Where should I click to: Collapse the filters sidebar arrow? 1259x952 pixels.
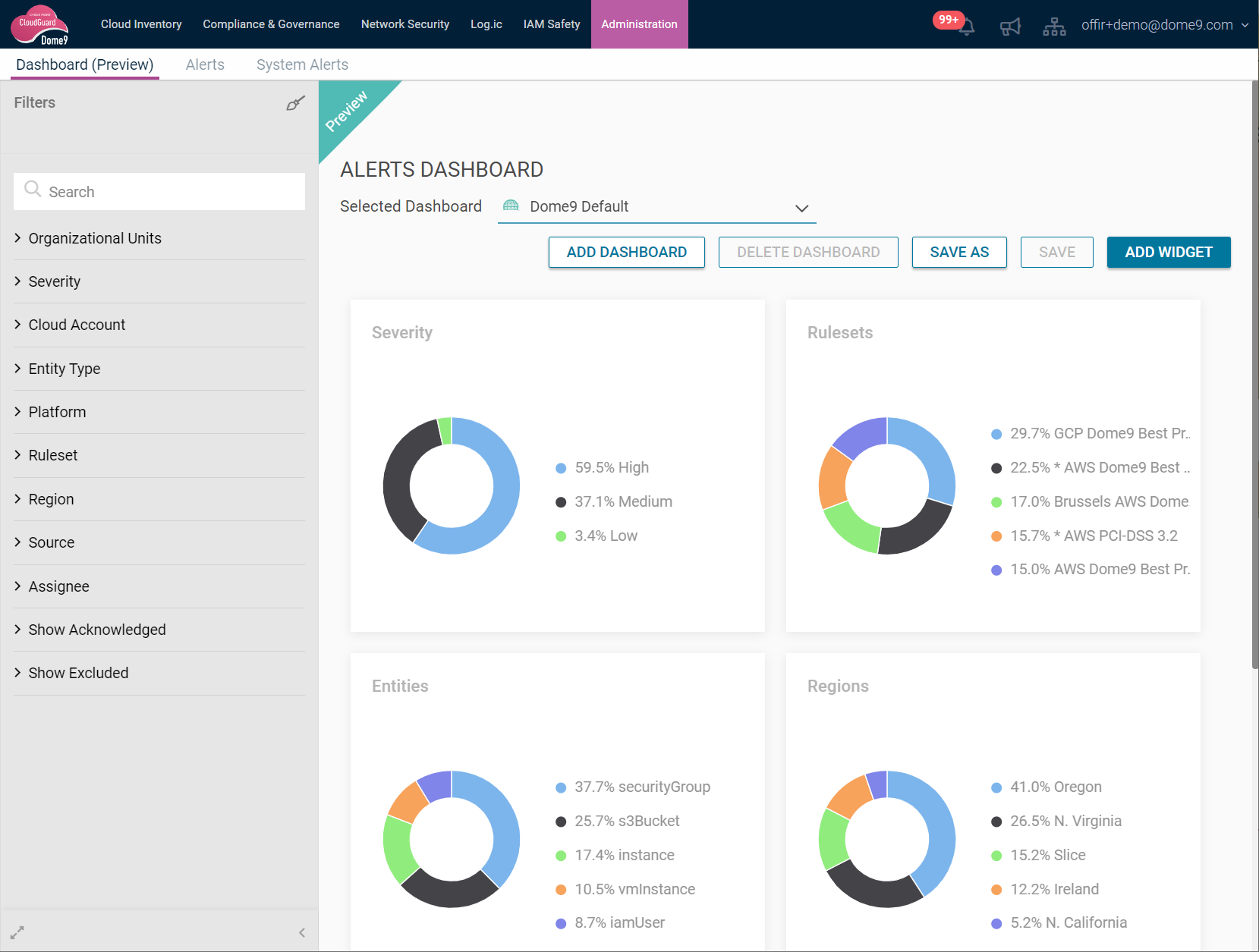[x=302, y=932]
